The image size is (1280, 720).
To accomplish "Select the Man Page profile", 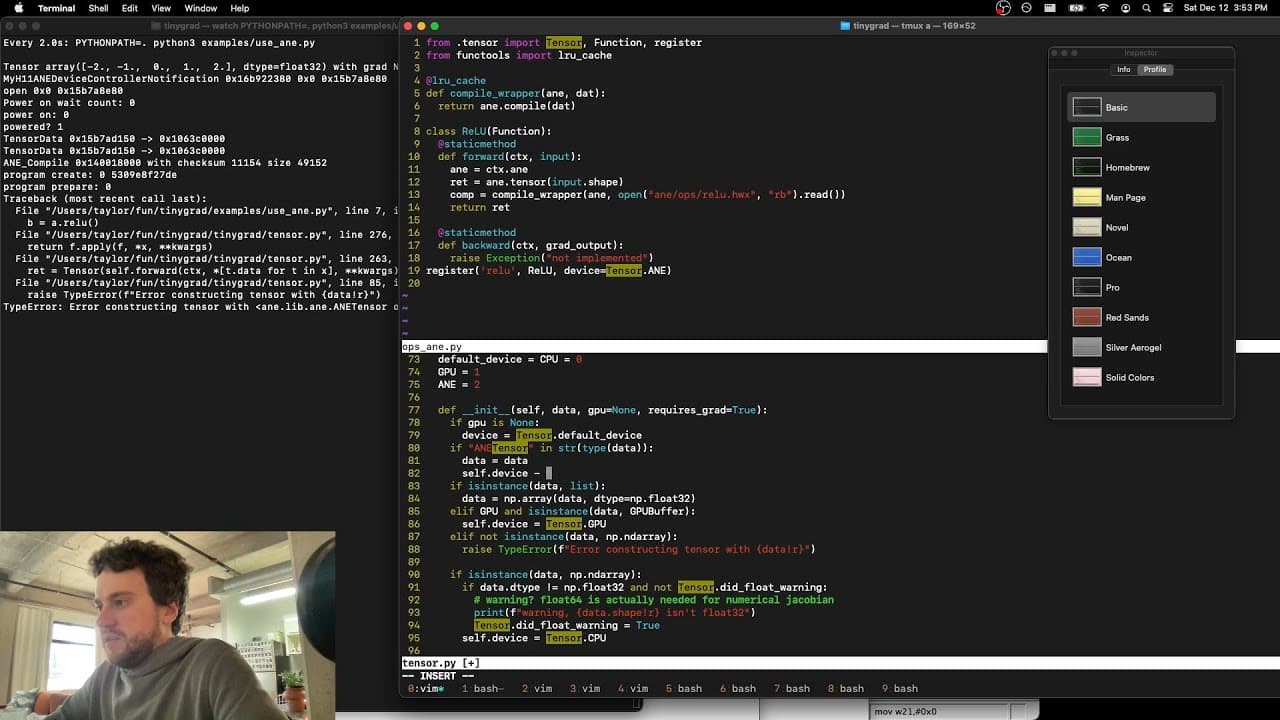I will point(1141,197).
